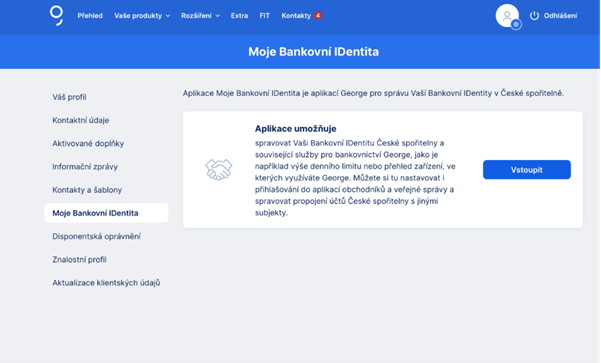601x363 pixels.
Task: Select Disponentská oprávnění sidebar item
Action: click(97, 237)
